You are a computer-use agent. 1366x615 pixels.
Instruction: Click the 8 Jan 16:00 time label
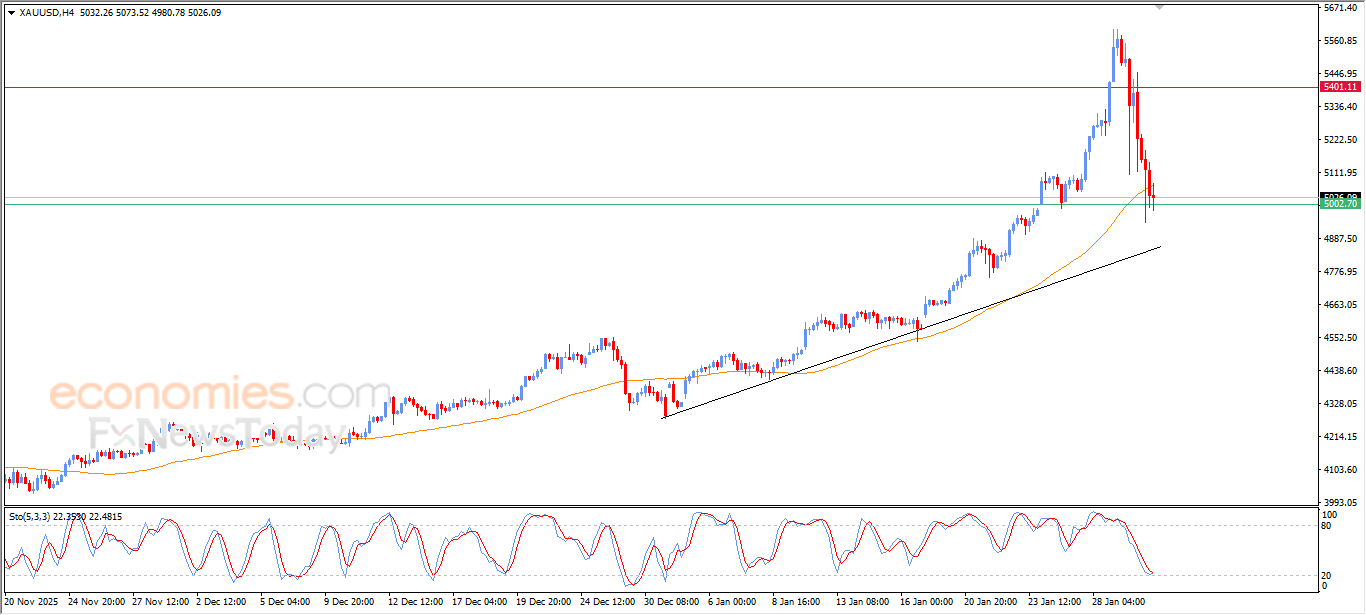[x=798, y=603]
